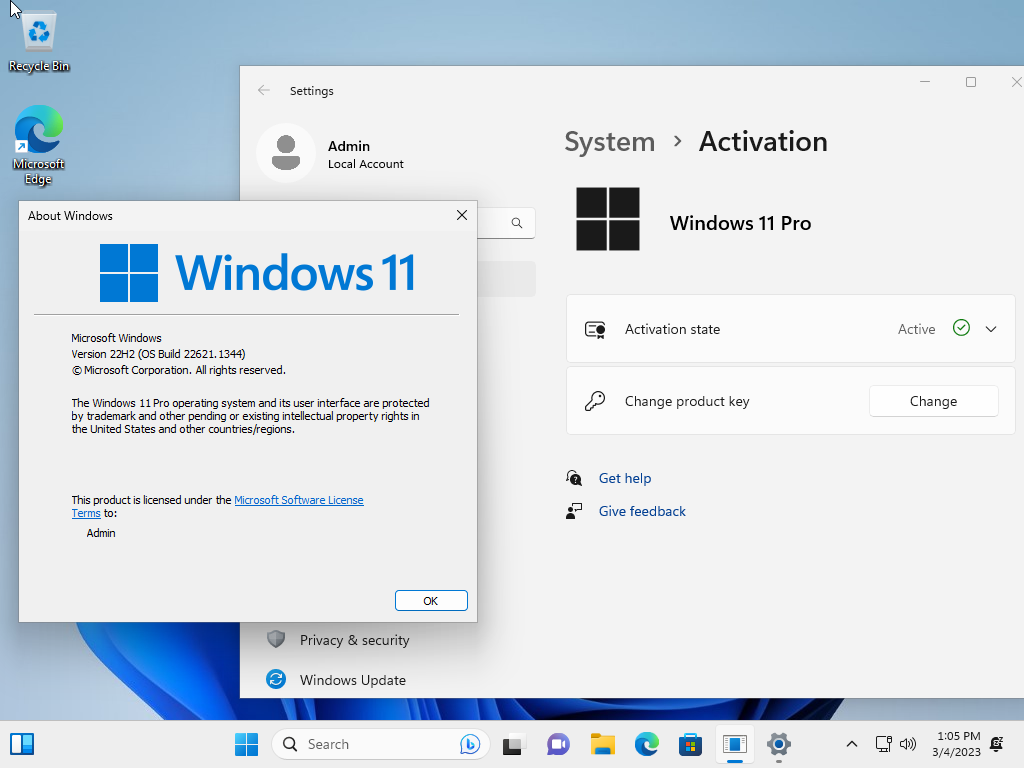This screenshot has height=768, width=1024.
Task: Click the Active status text
Action: tap(916, 329)
